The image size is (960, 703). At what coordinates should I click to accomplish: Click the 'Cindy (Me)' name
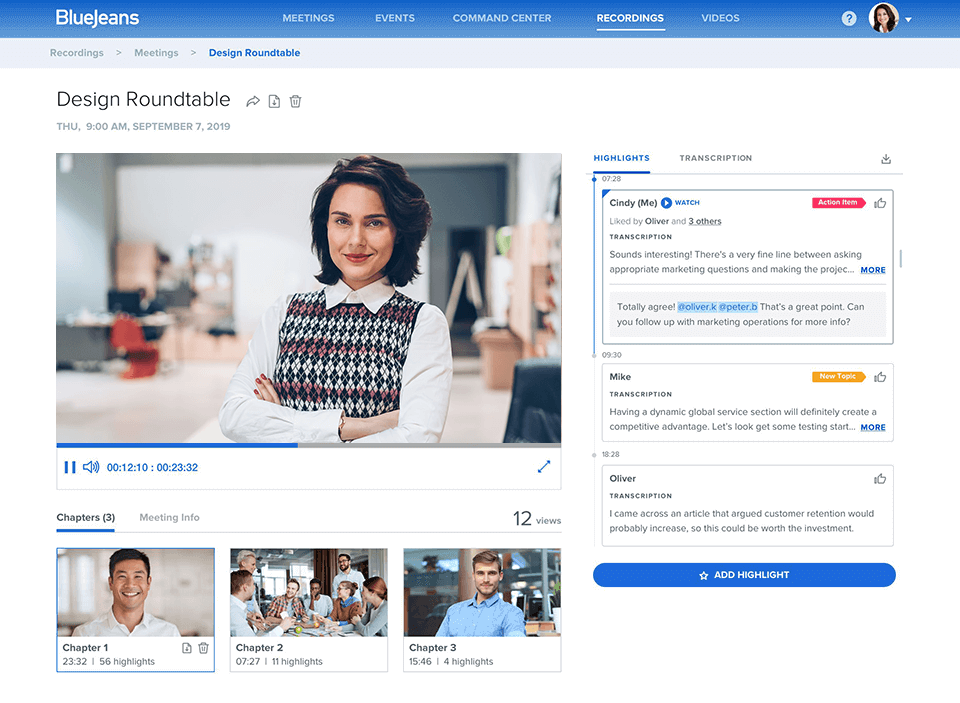(633, 203)
